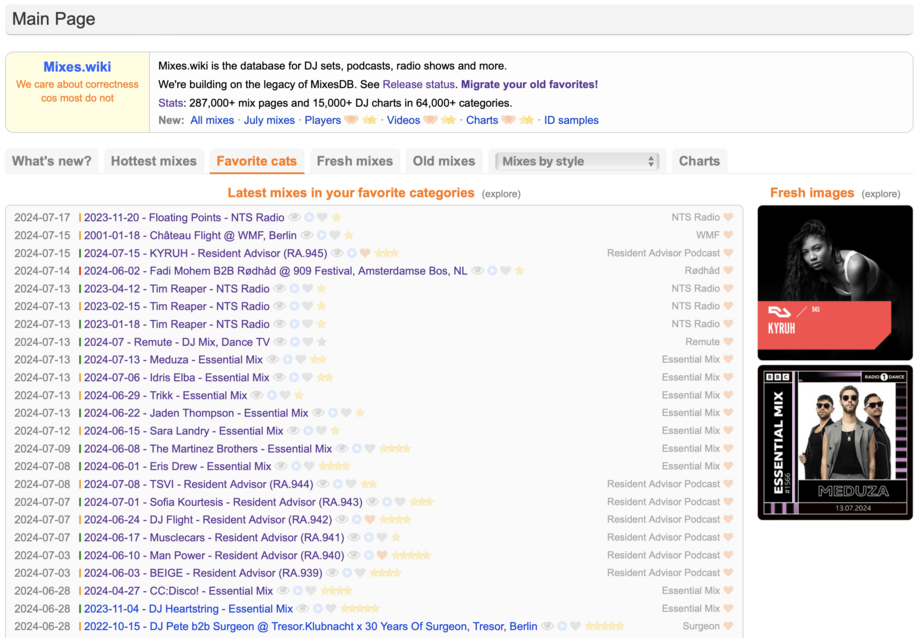Click explore next to Latest mixes heading

click(x=501, y=194)
